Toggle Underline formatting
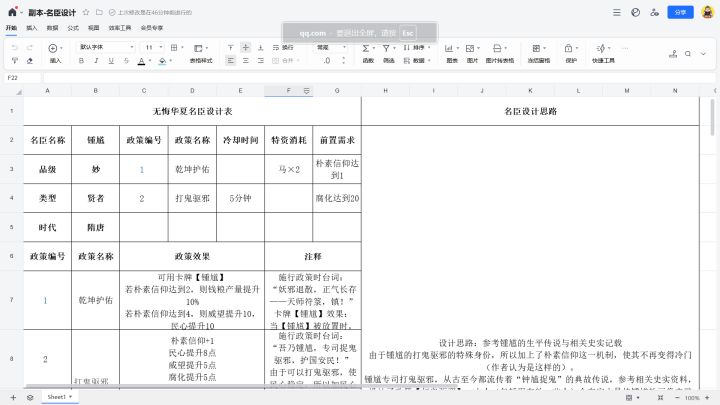Viewport: 720px width, 405px height. tap(111, 61)
